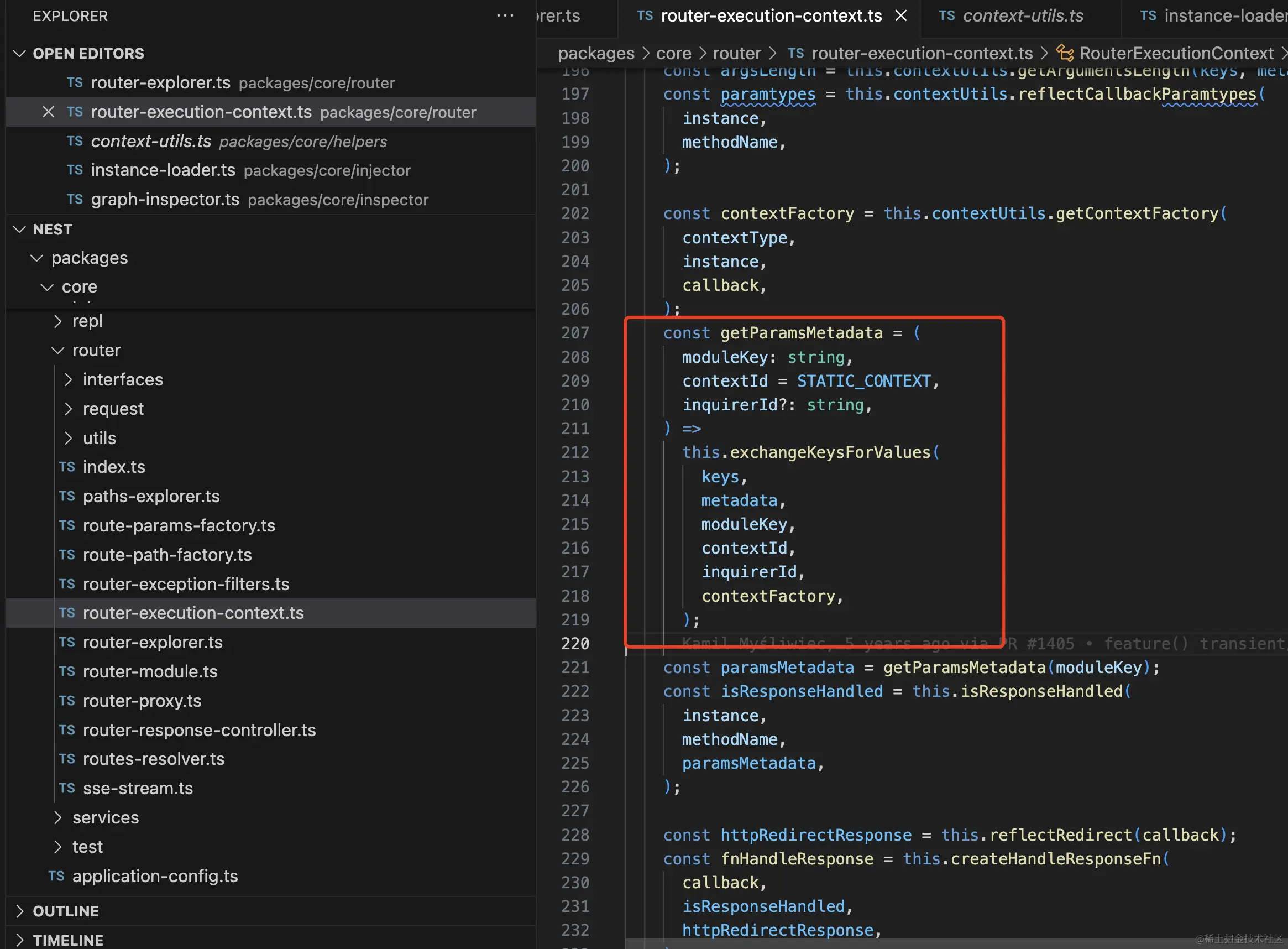The width and height of the screenshot is (1288, 949).
Task: Open Explorer views and more actions menu
Action: [x=505, y=15]
